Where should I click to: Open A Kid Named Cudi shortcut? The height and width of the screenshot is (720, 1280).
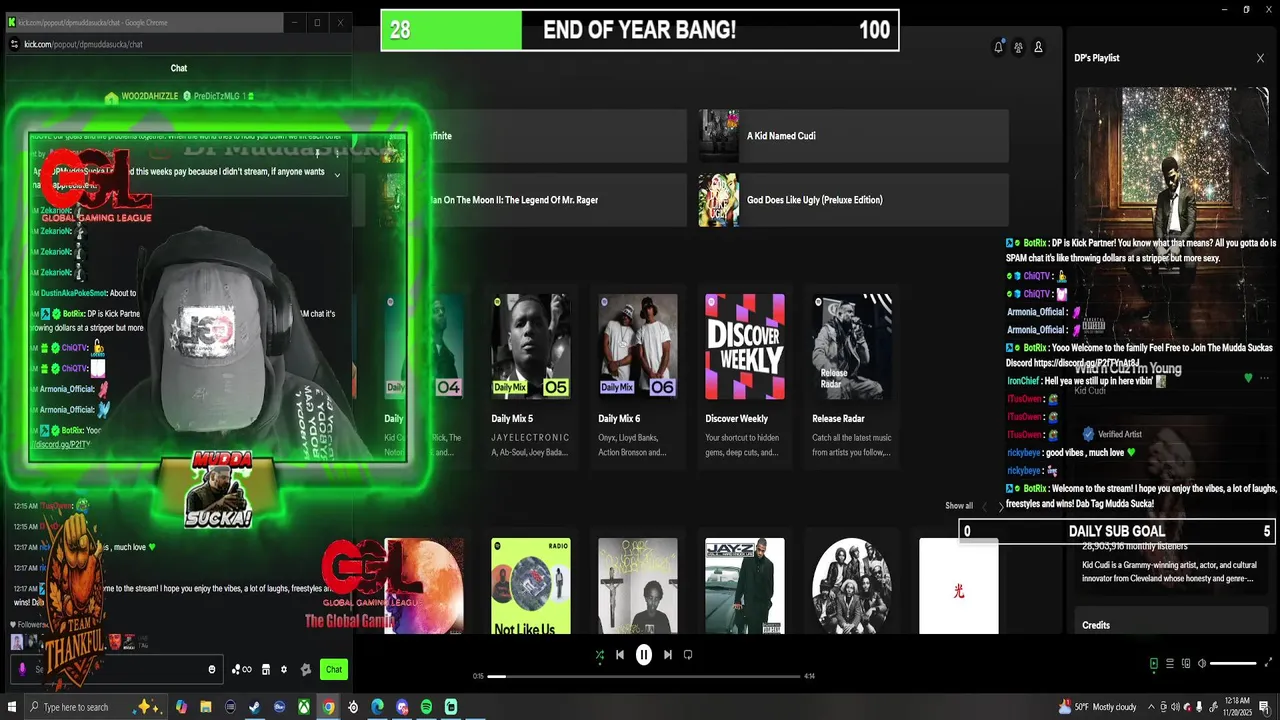pyautogui.click(x=853, y=136)
